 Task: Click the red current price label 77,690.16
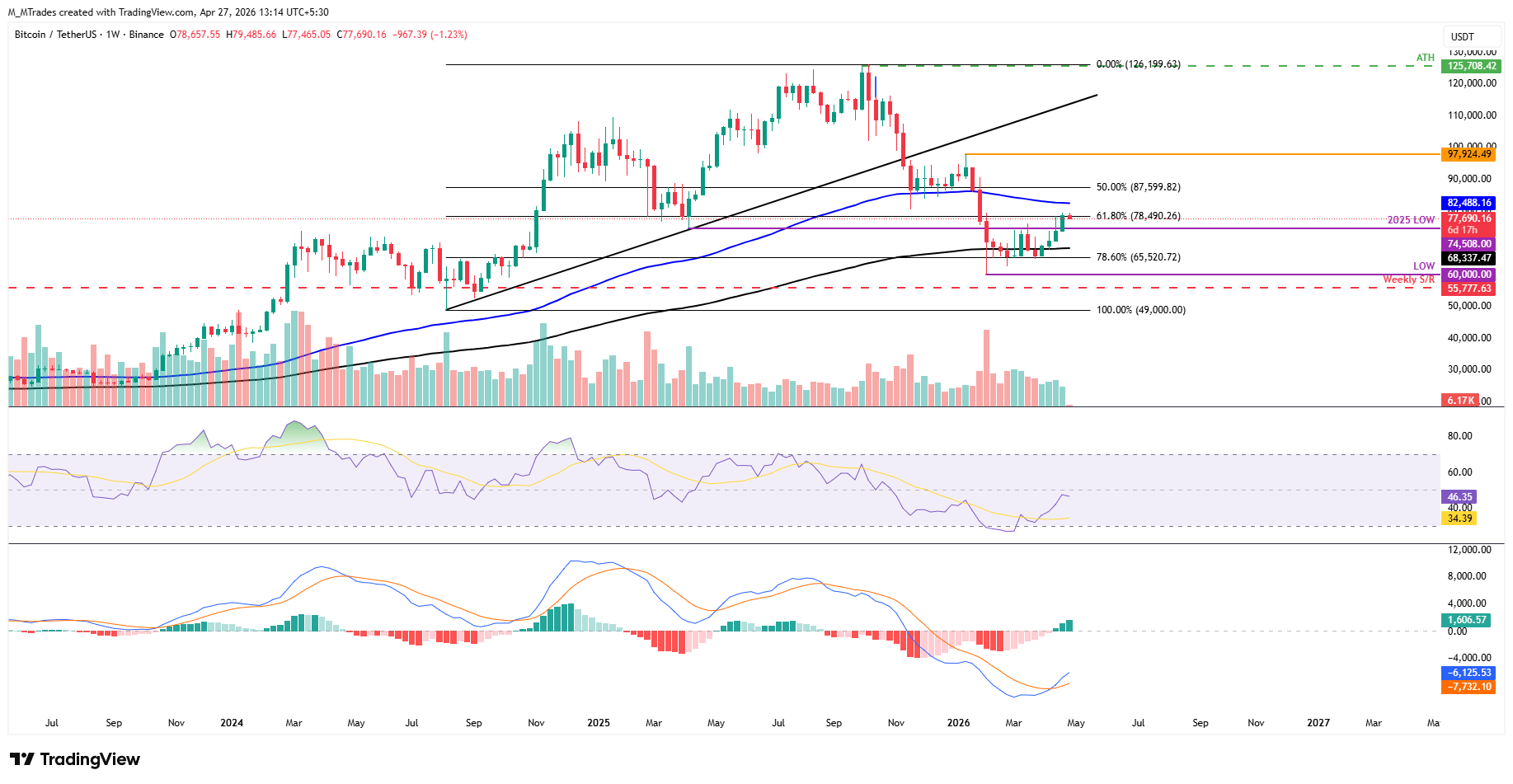point(1468,218)
